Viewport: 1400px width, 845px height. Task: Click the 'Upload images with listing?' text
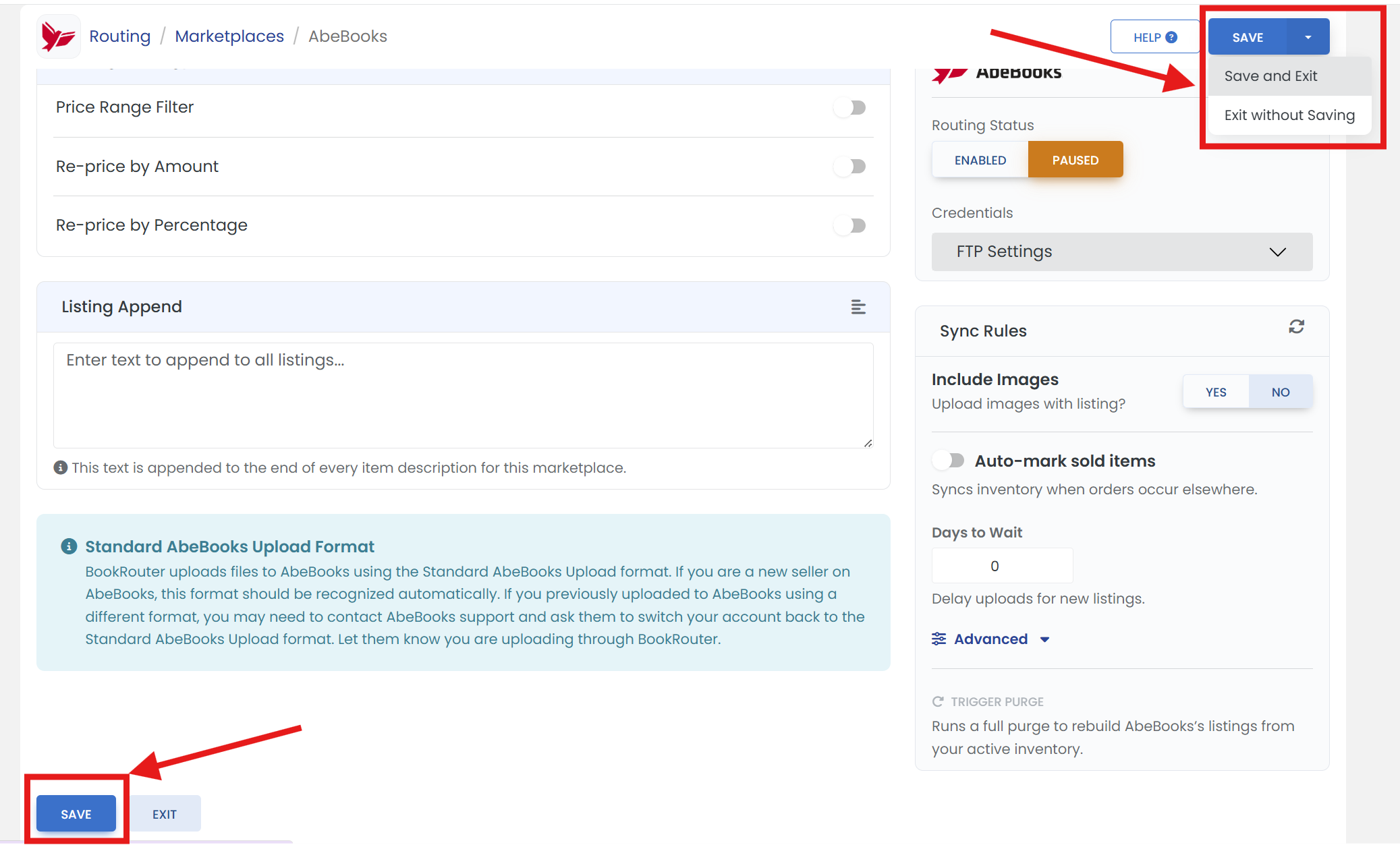pos(1028,404)
